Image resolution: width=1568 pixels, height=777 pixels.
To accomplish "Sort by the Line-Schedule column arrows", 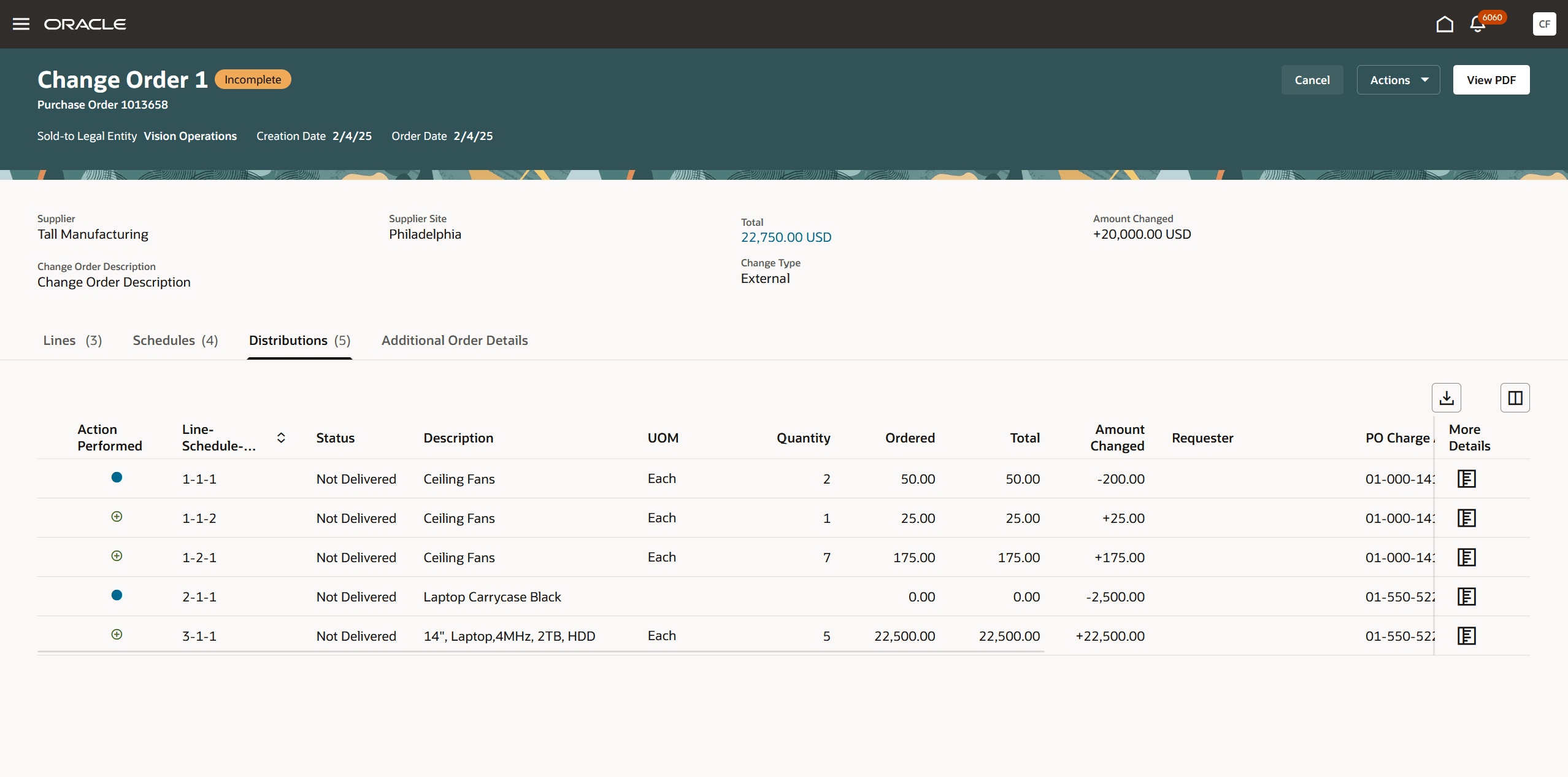I will (281, 438).
